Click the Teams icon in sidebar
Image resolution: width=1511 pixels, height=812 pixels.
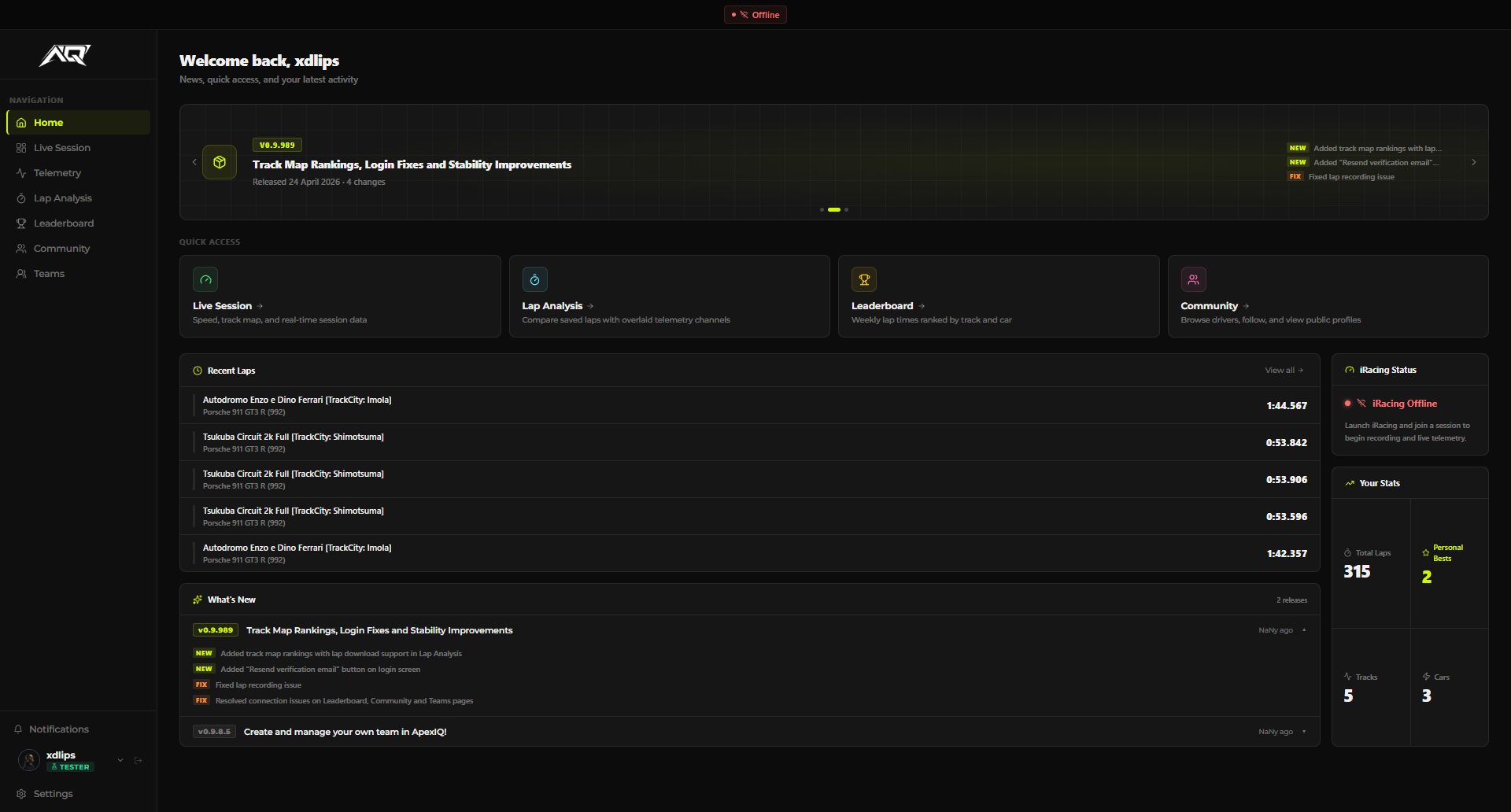coord(21,274)
